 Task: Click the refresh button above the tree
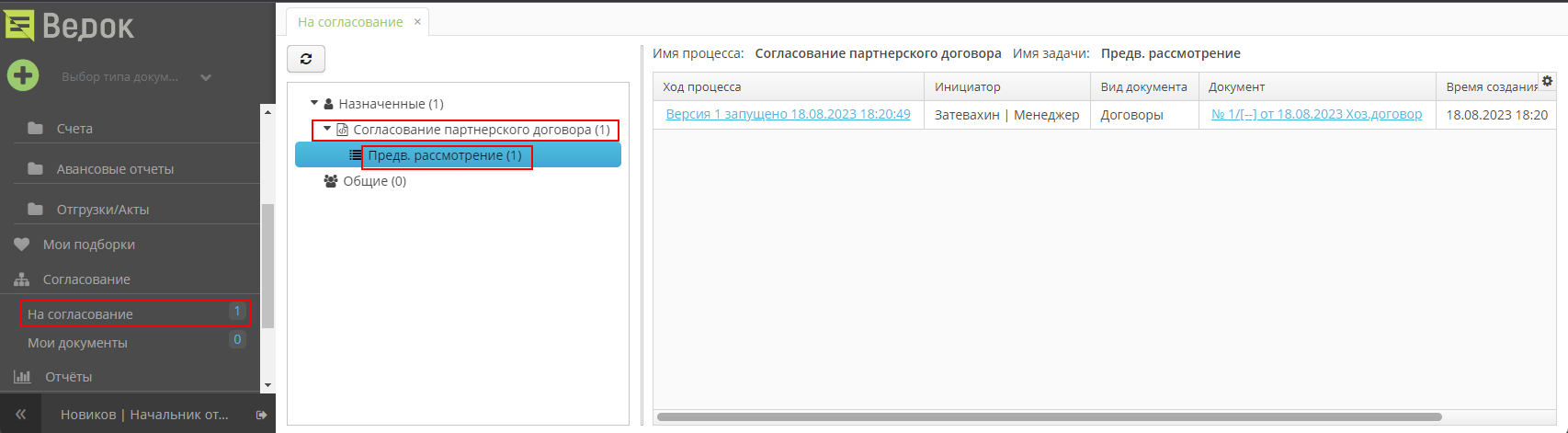click(x=306, y=59)
